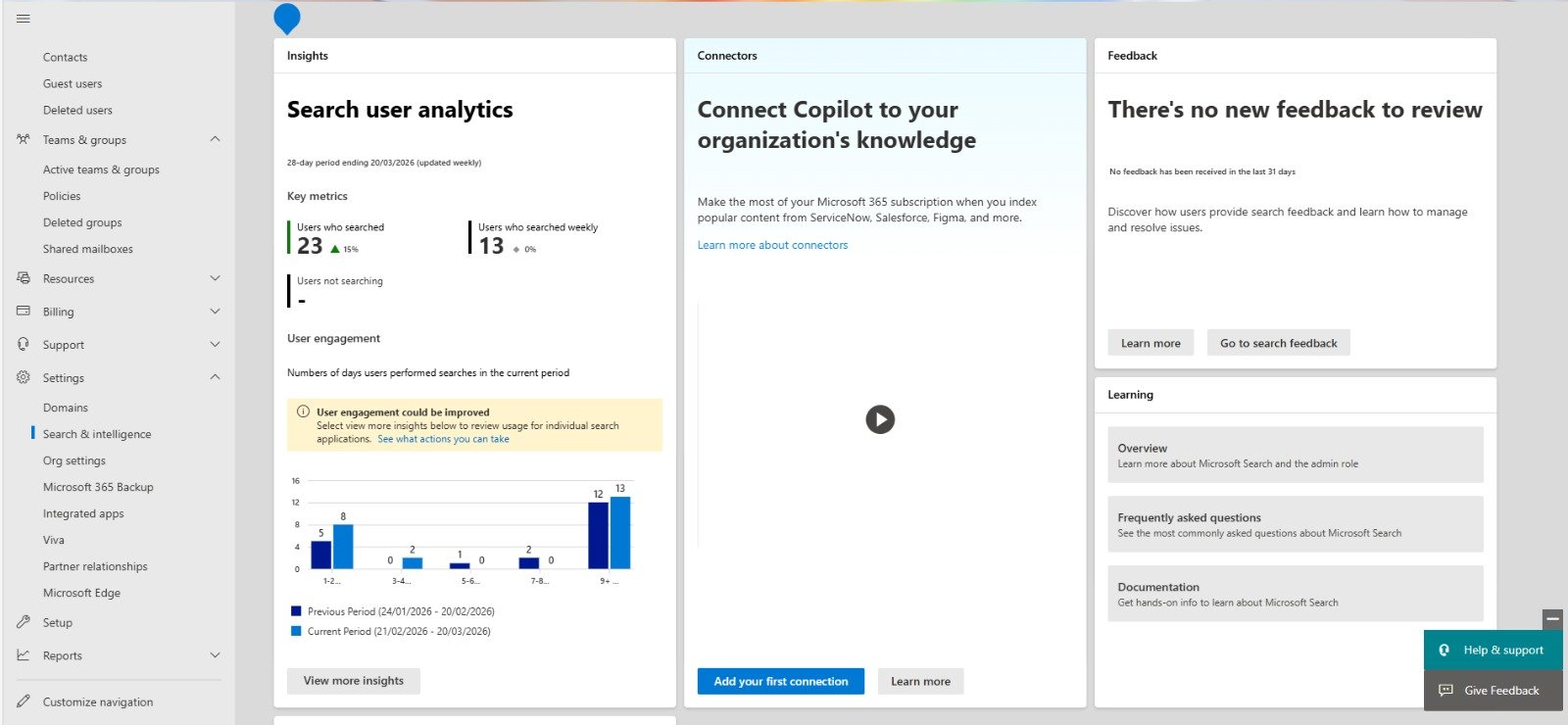
Task: Minimize the Help & support widget
Action: pyautogui.click(x=1552, y=619)
